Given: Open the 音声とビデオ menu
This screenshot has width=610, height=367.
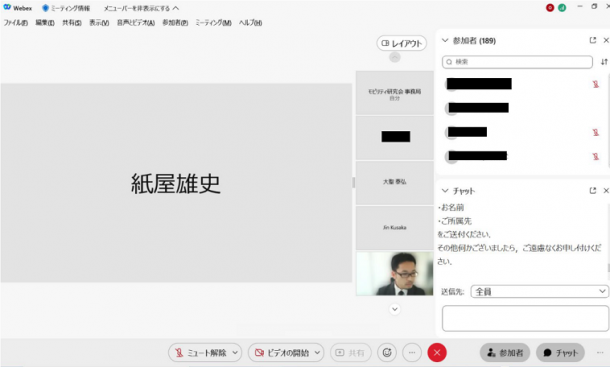Looking at the screenshot, I should pyautogui.click(x=136, y=23).
